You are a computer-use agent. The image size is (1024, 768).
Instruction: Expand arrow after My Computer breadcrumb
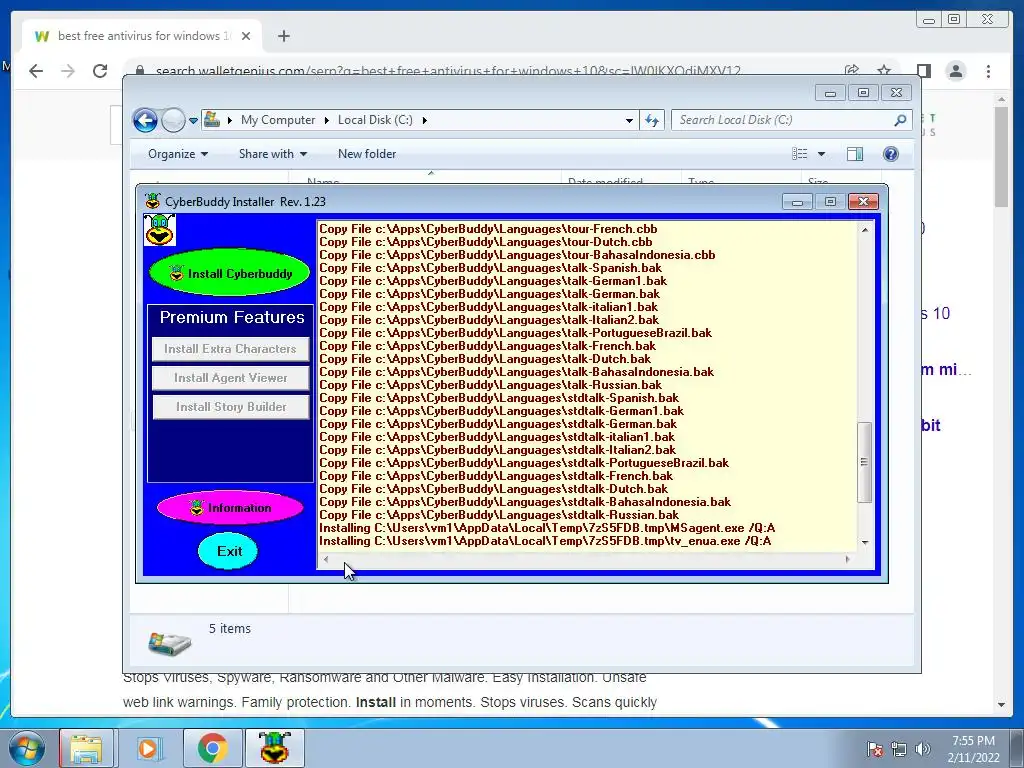point(327,120)
